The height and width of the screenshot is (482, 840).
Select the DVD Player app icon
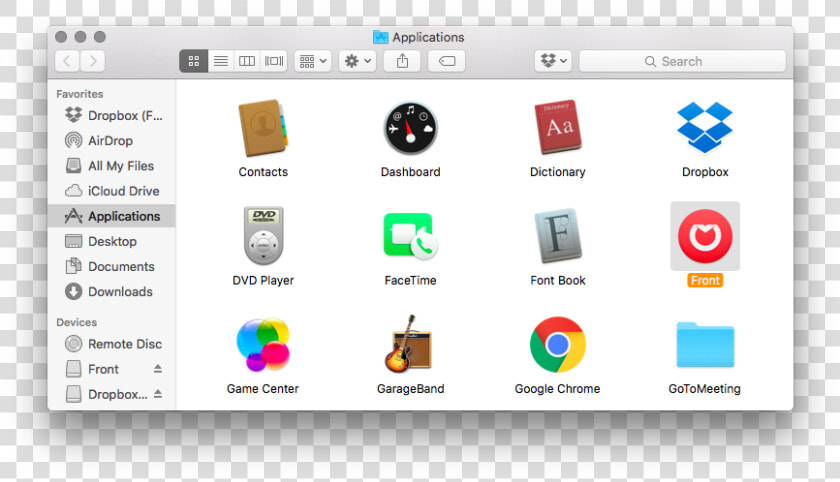[x=263, y=236]
